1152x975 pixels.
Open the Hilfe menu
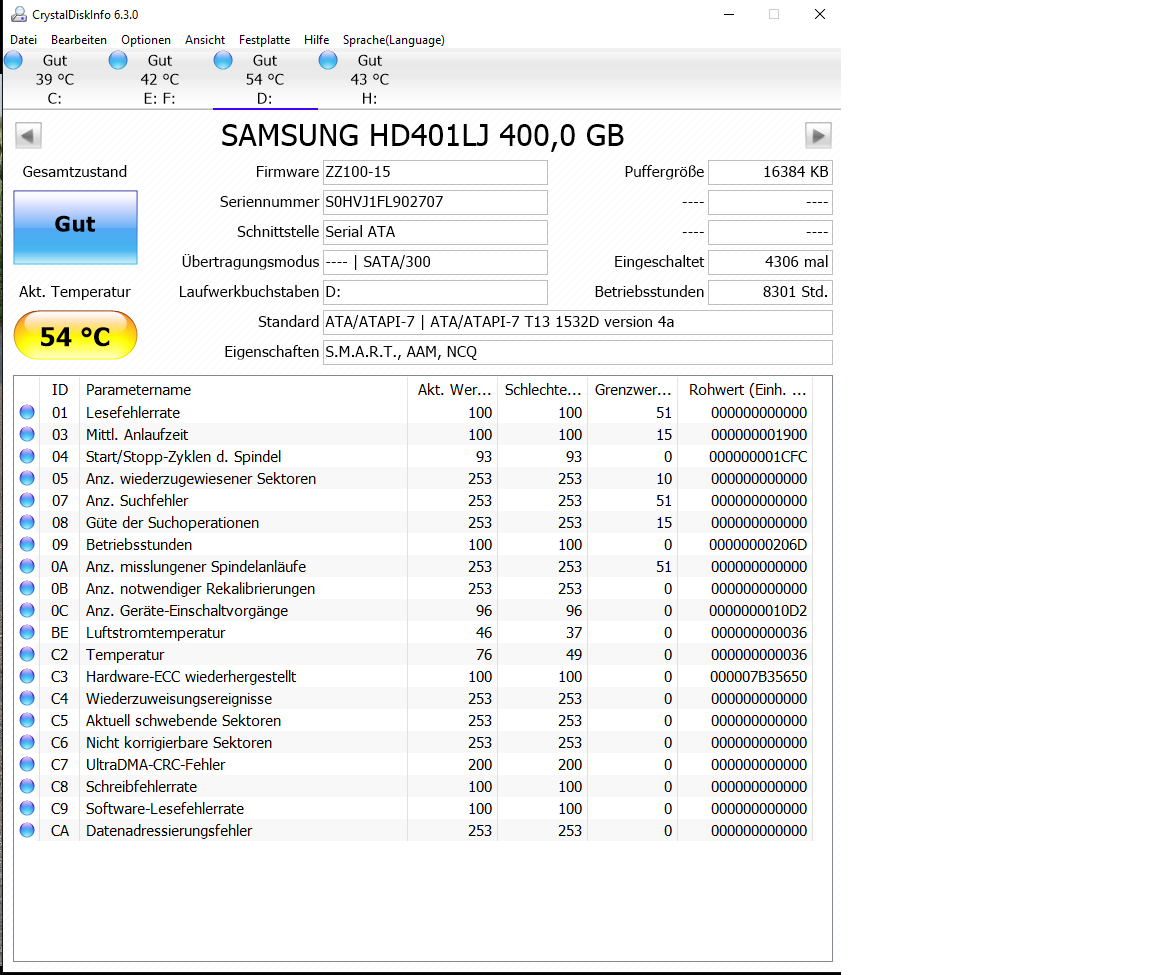tap(317, 40)
